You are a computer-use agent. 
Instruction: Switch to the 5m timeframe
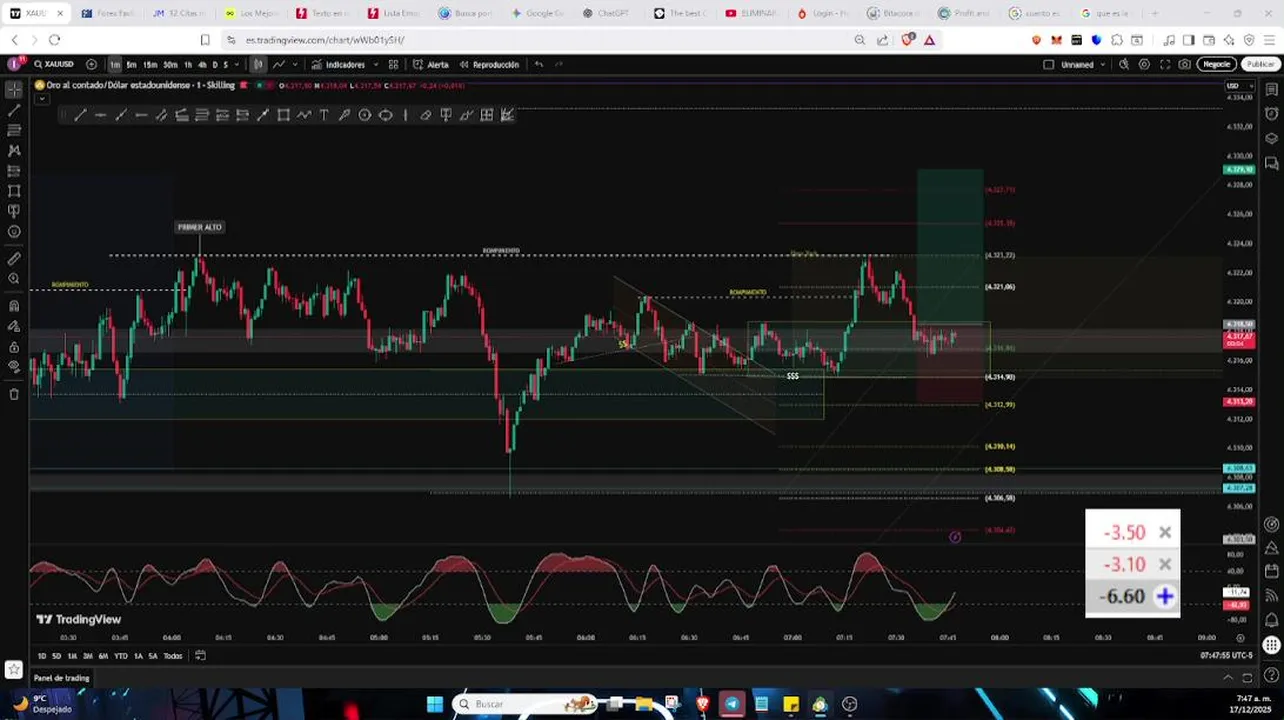point(131,64)
